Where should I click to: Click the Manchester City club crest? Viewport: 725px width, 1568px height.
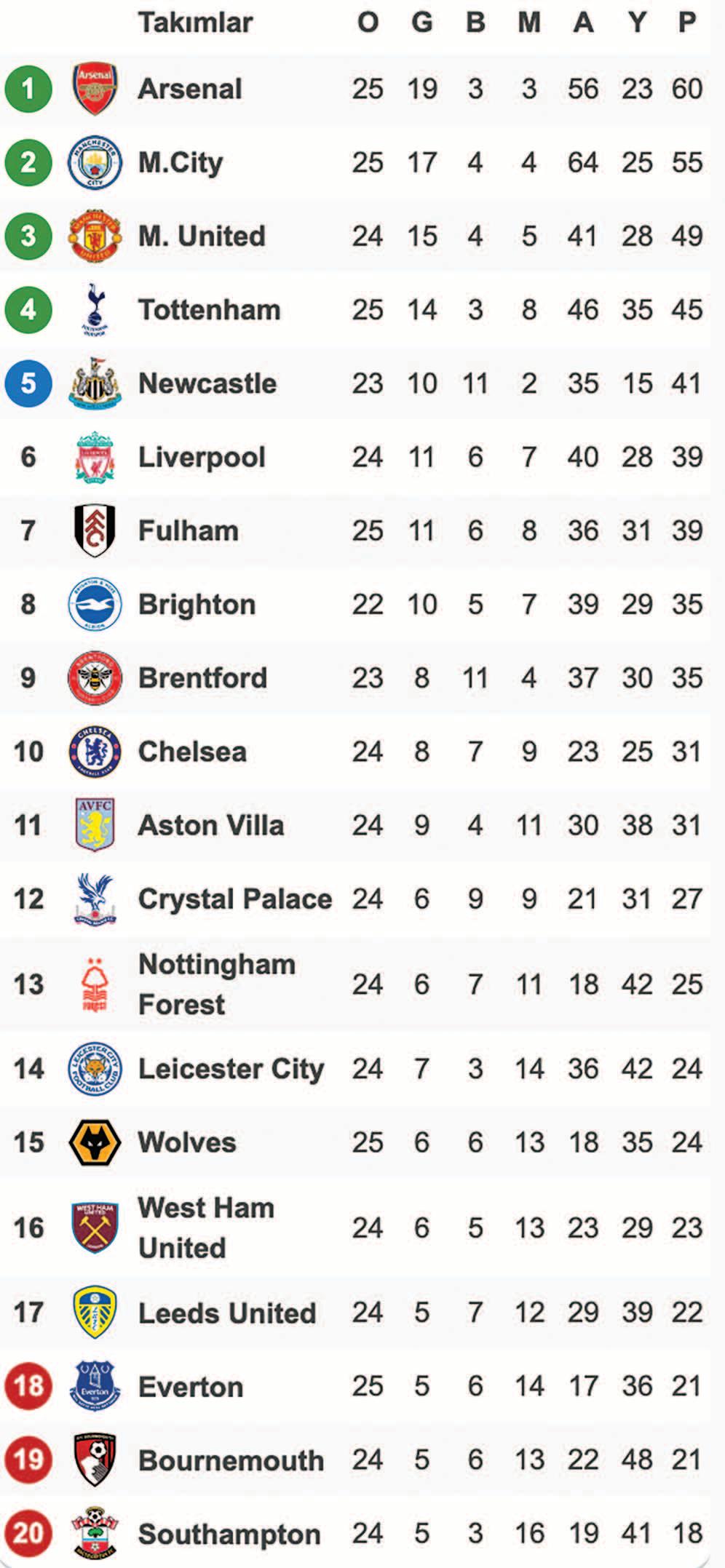[x=95, y=162]
